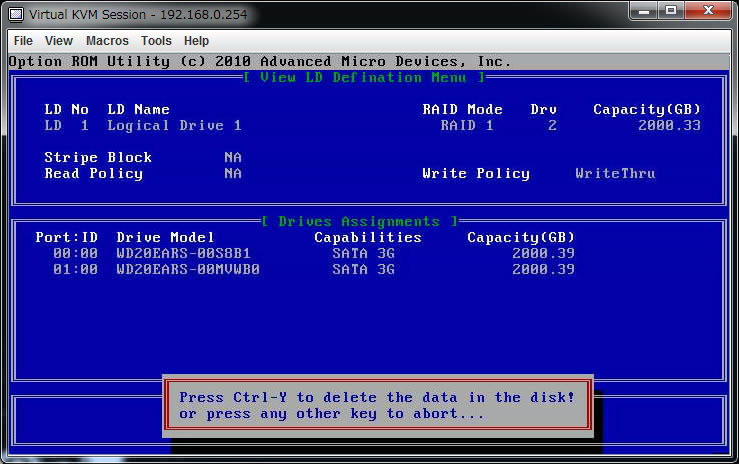Screen dimensions: 739x464
Task: Click capacity '2000.39' of drive 00:00
Action: tap(543, 253)
